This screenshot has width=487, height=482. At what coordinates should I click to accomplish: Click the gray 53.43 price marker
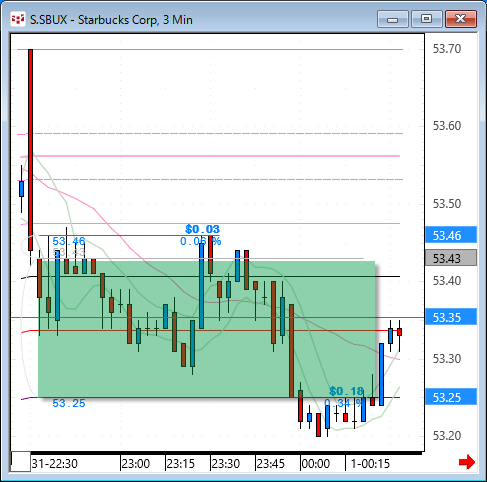click(x=451, y=258)
